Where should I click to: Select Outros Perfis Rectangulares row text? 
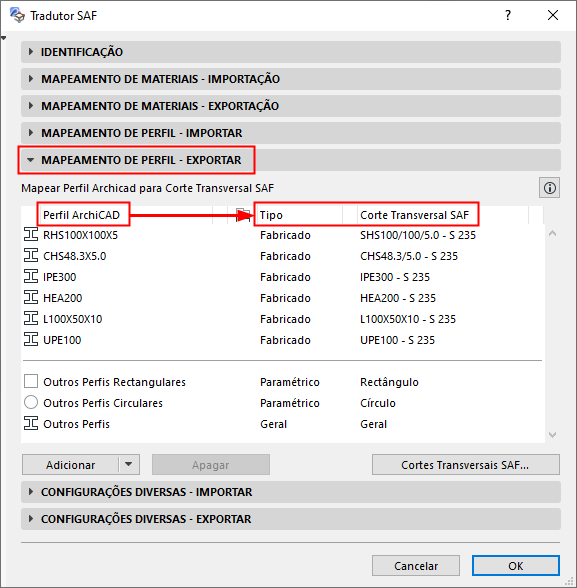pyautogui.click(x=114, y=382)
